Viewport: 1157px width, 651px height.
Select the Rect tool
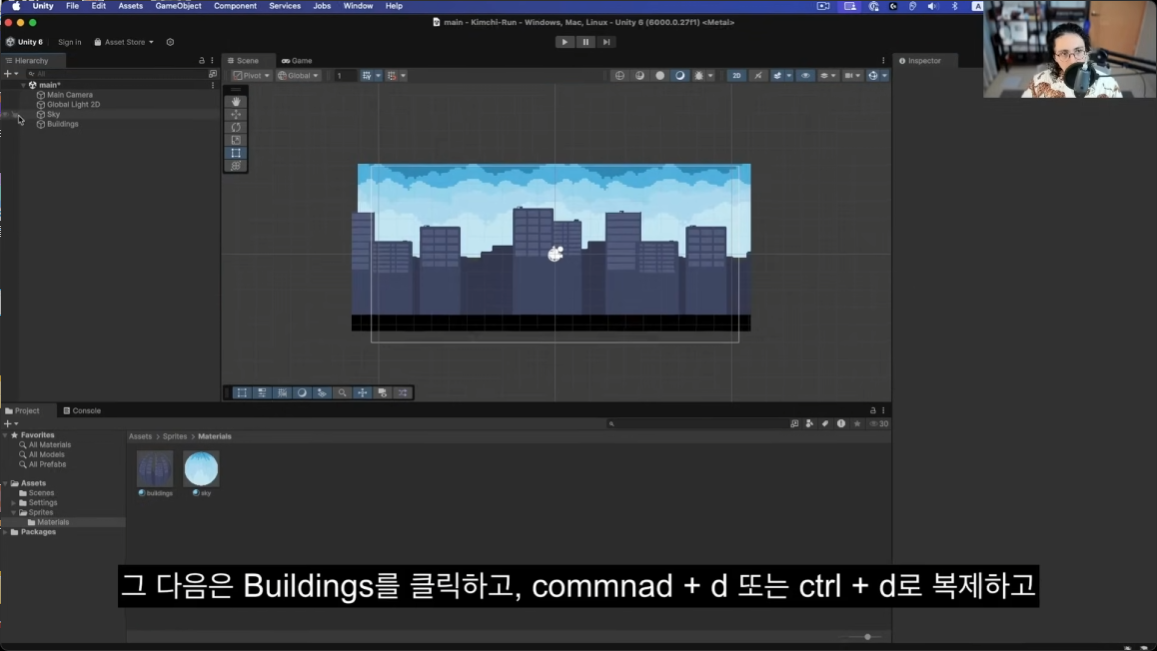tap(236, 153)
